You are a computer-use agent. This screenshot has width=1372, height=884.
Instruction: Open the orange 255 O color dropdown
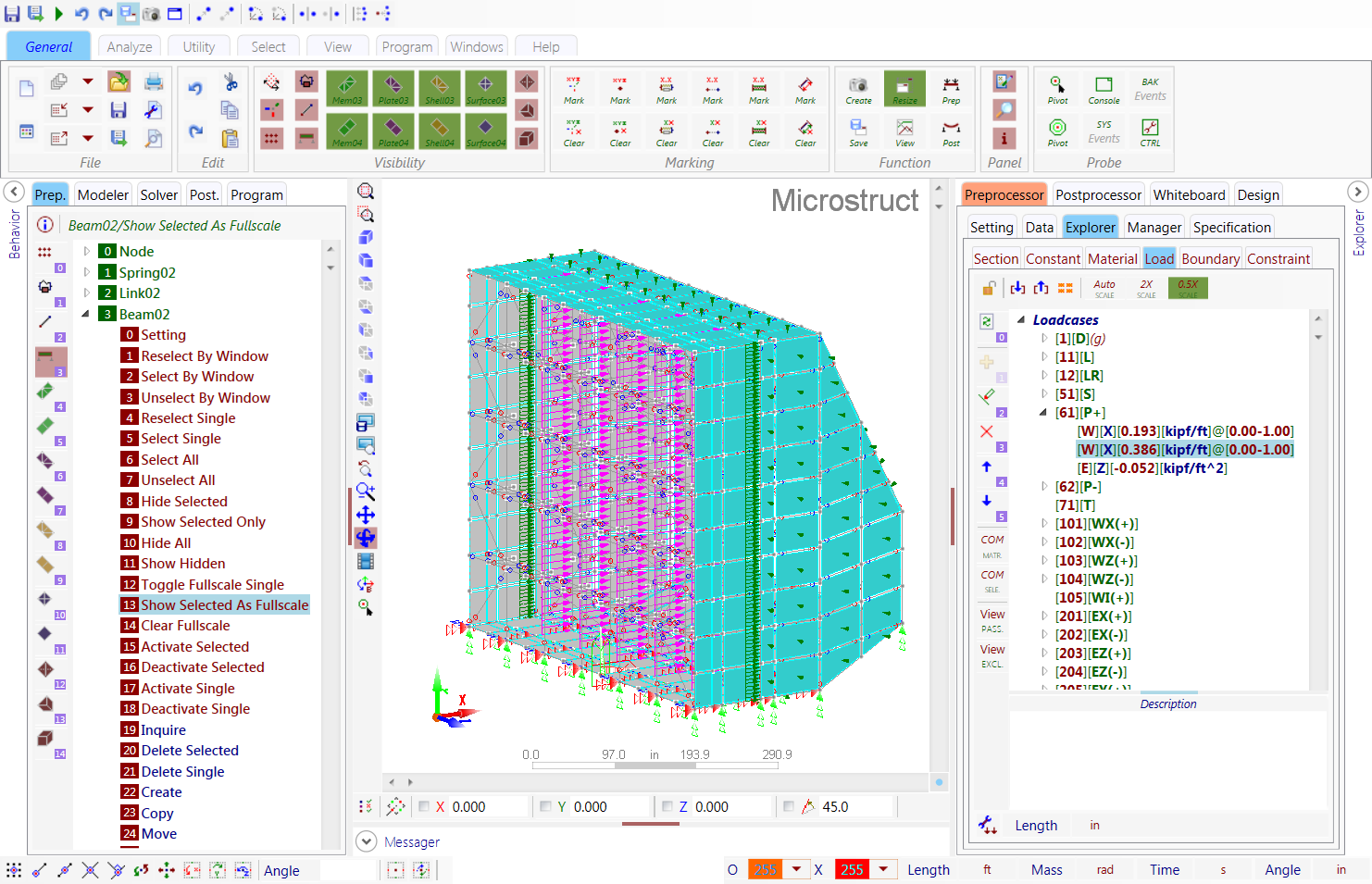pos(796,869)
